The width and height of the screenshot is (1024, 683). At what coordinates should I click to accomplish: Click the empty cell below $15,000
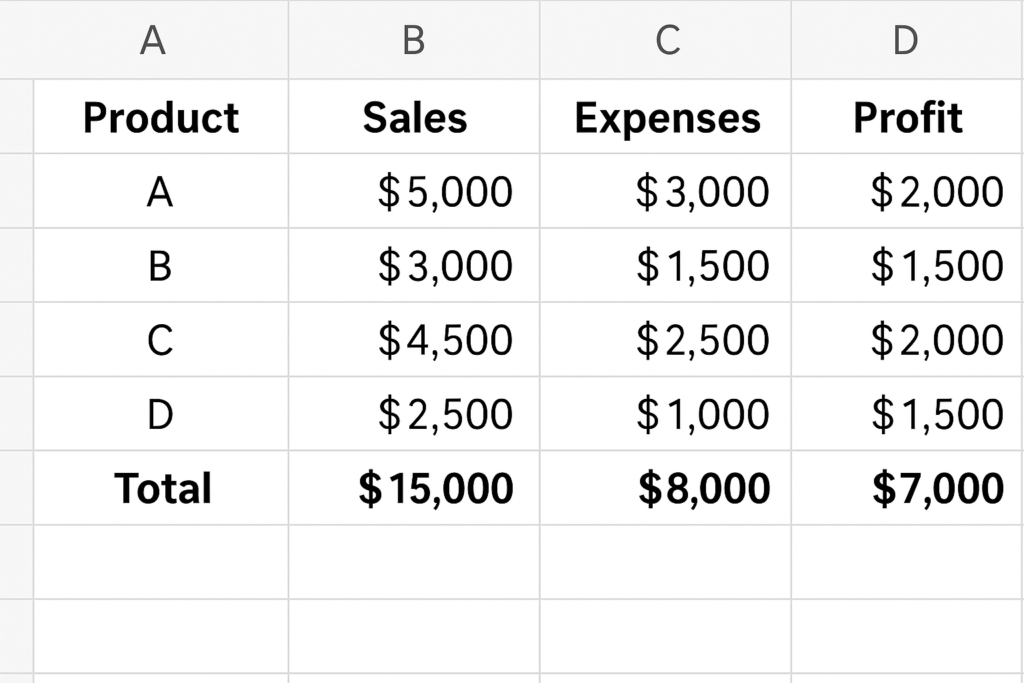[414, 562]
